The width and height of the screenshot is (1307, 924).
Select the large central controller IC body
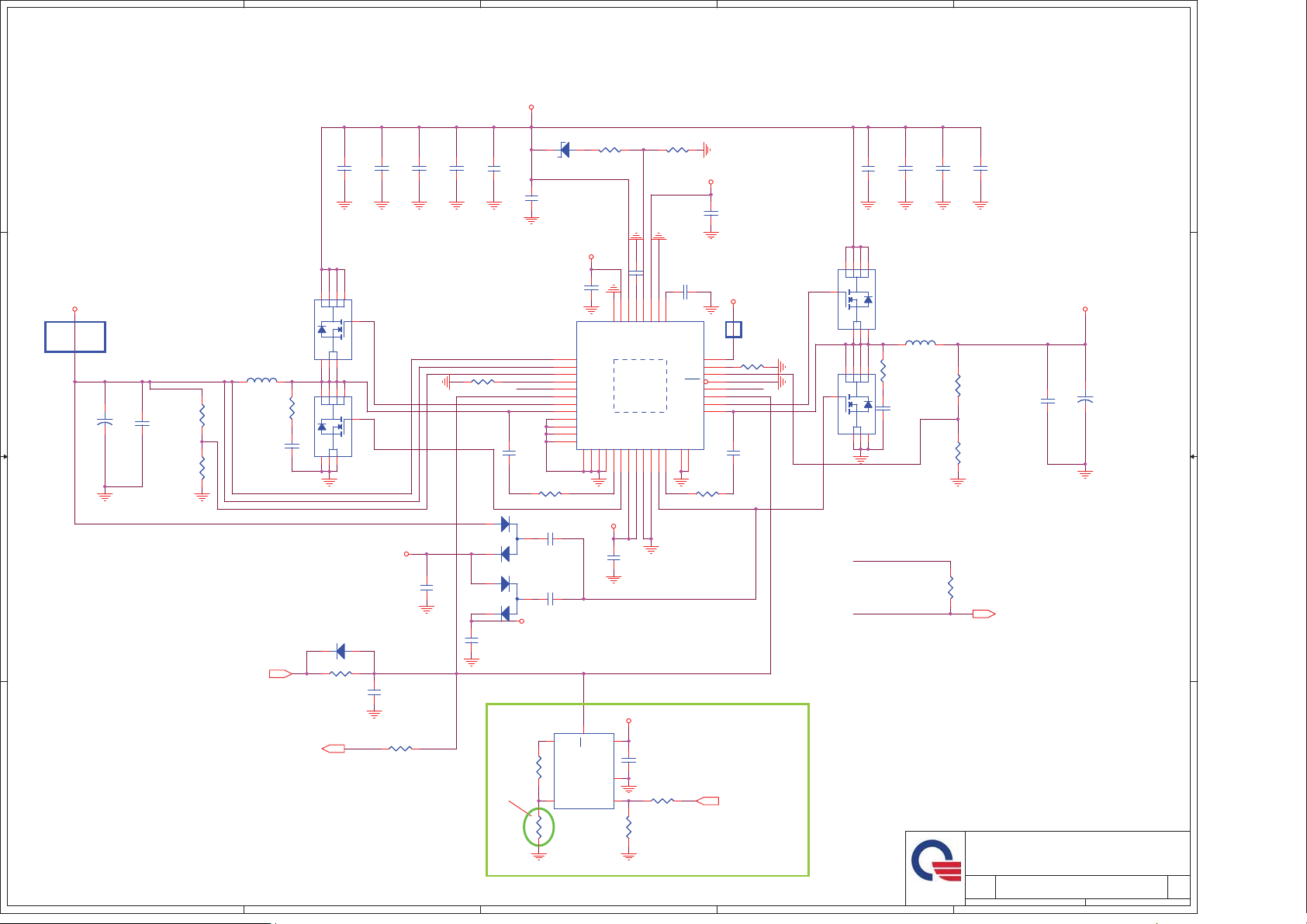[x=640, y=386]
